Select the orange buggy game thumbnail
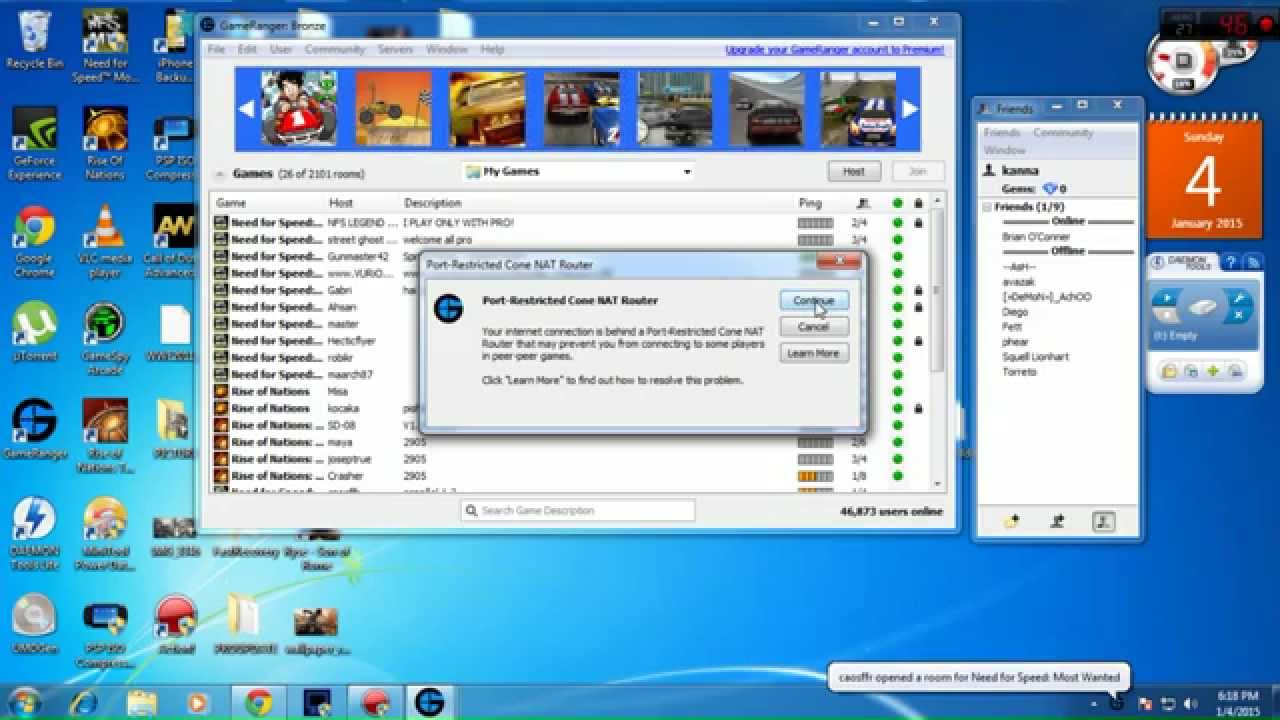The image size is (1280, 720). (x=394, y=109)
